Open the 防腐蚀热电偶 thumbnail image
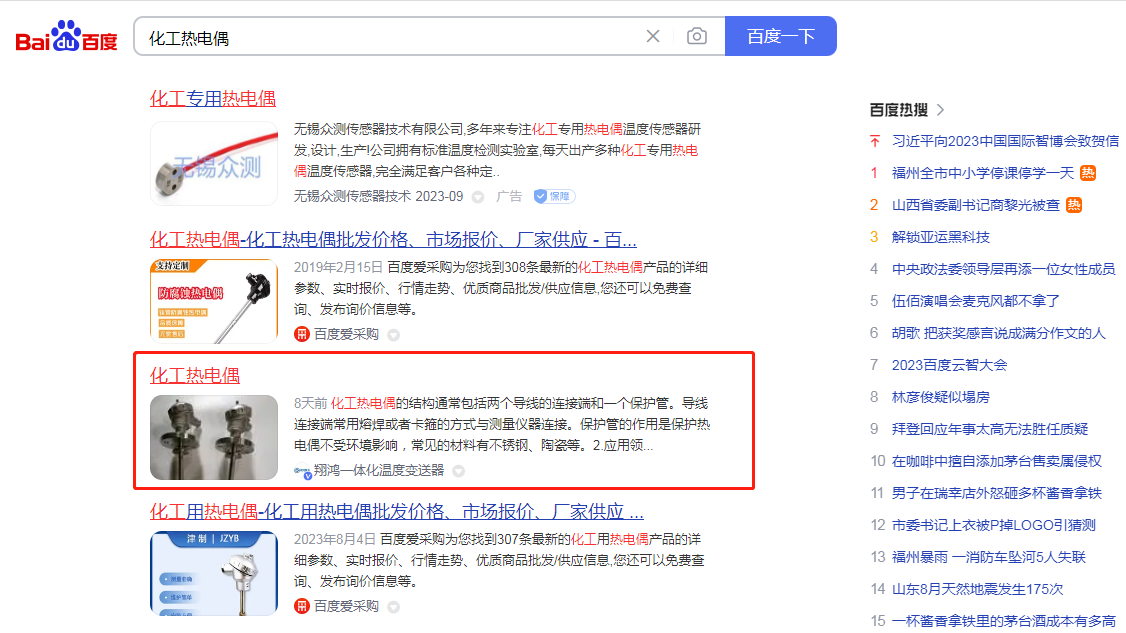The image size is (1126, 633). [x=214, y=301]
